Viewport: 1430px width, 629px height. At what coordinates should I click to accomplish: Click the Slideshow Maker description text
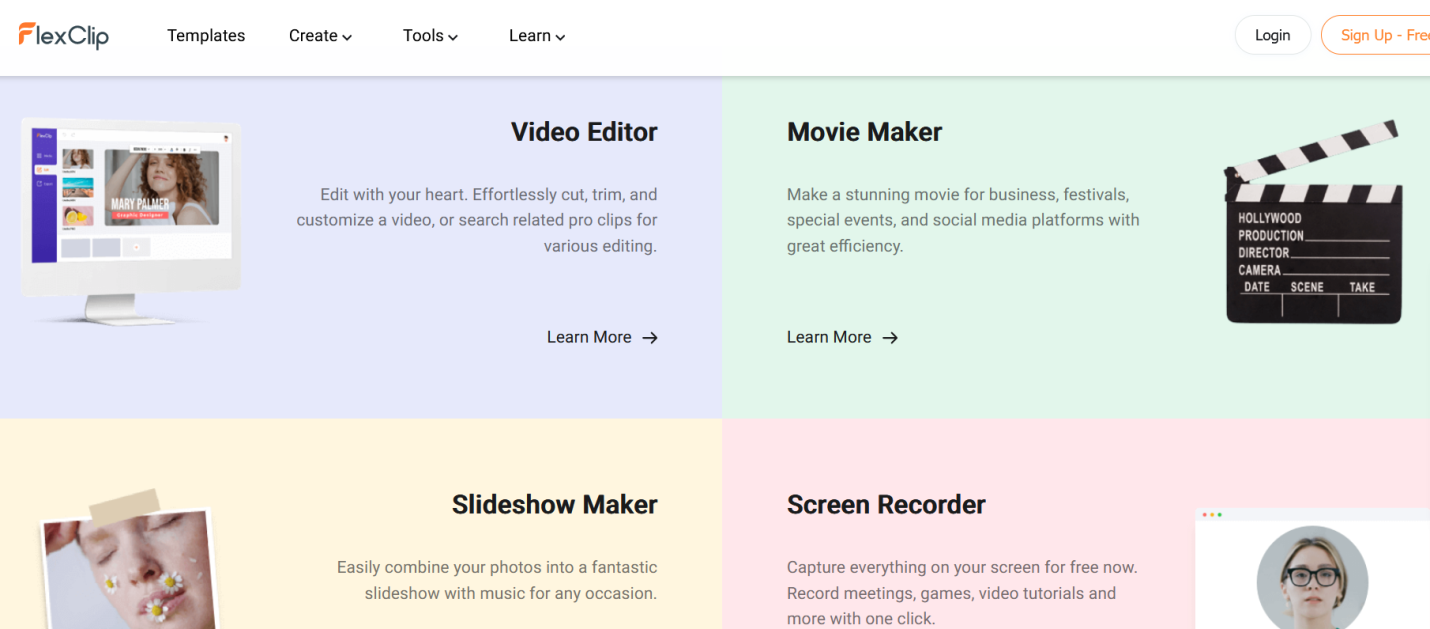pos(497,580)
